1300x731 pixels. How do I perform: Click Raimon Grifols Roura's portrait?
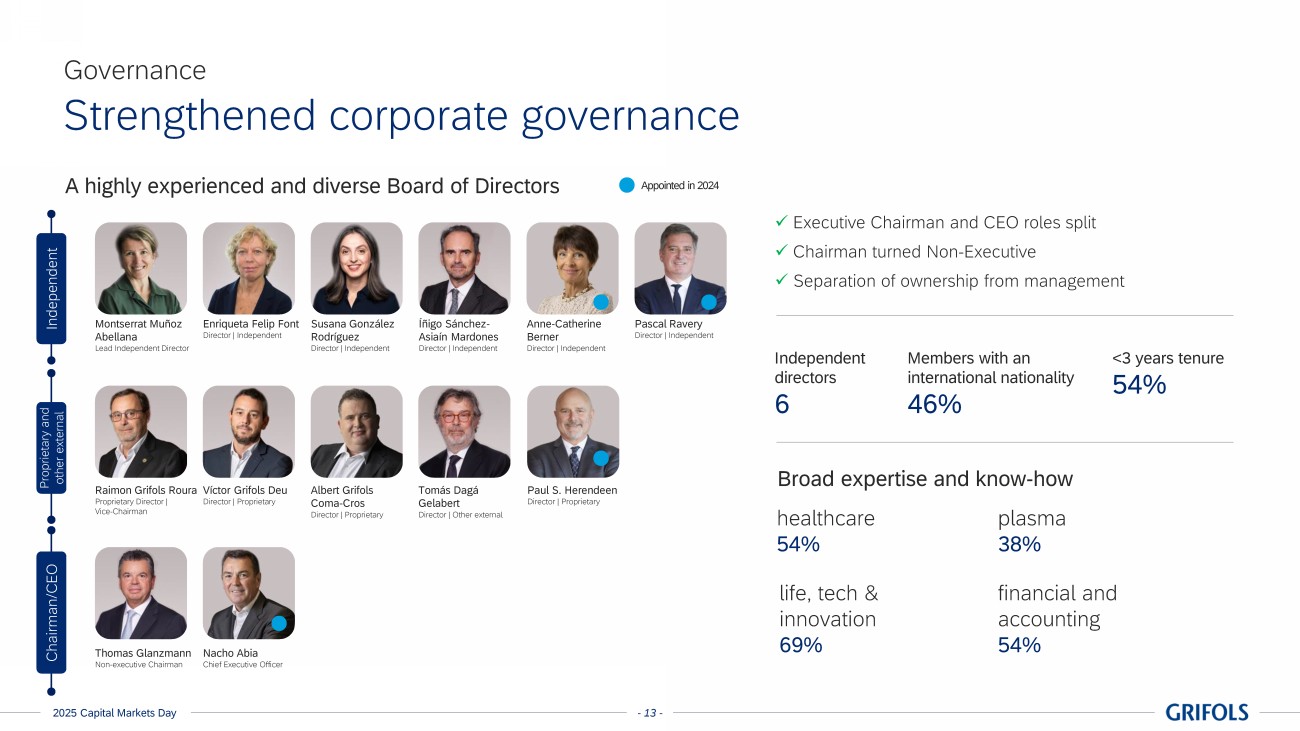[x=141, y=432]
